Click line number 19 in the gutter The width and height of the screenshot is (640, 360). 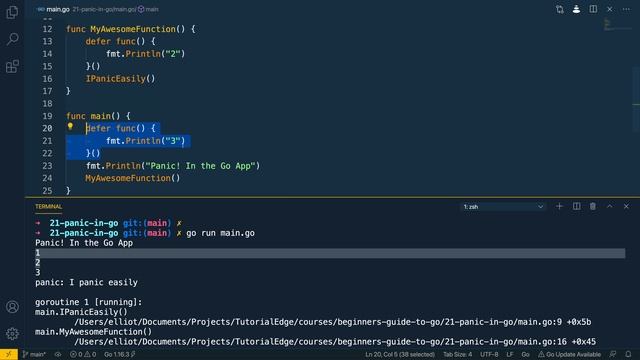[47, 116]
